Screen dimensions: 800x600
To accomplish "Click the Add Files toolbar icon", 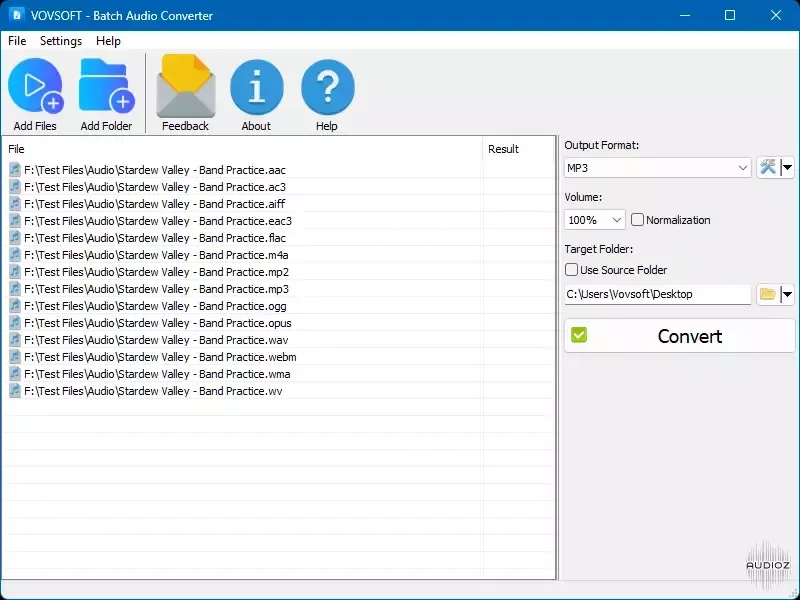I will click(x=35, y=85).
